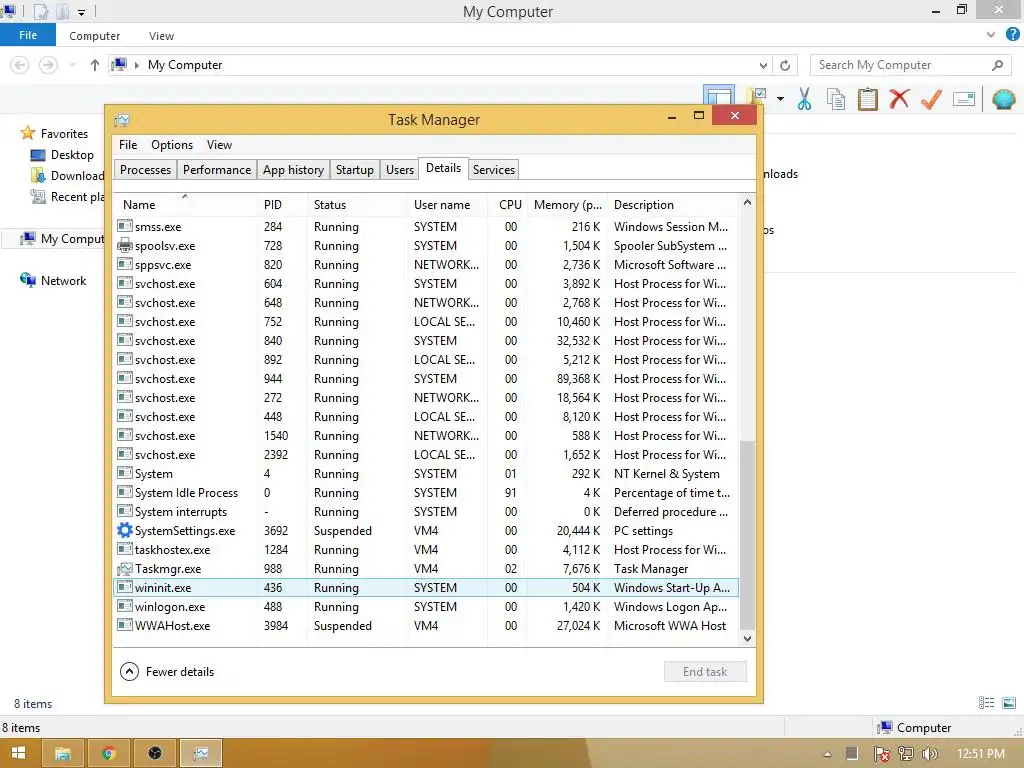
Task: Open the Explorer Computer ribbon tab
Action: coord(94,36)
